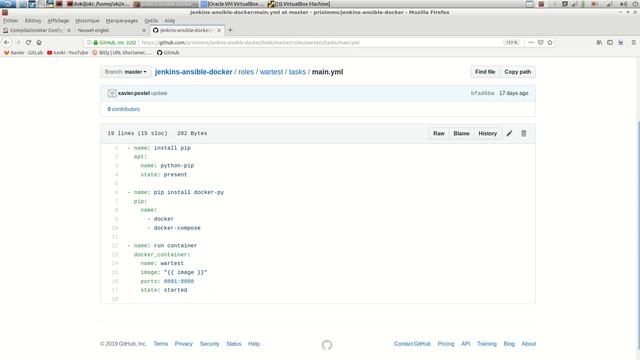Delete this file with the trash icon
640x360 pixels.
[x=524, y=133]
